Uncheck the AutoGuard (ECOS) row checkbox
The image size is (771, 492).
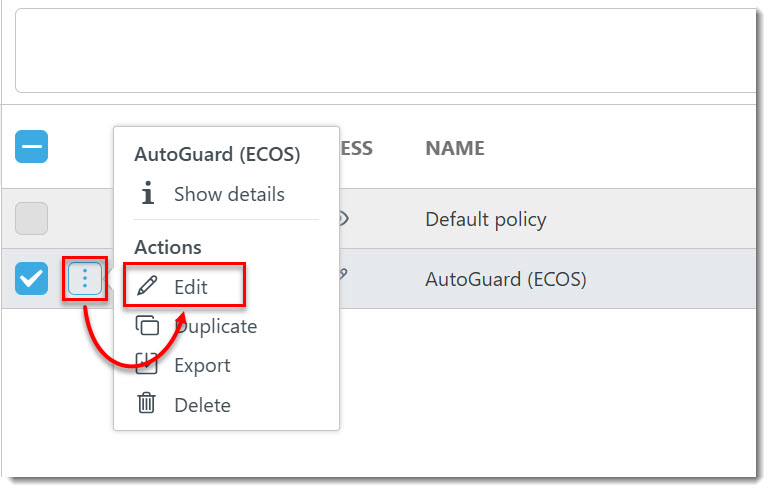coord(31,279)
